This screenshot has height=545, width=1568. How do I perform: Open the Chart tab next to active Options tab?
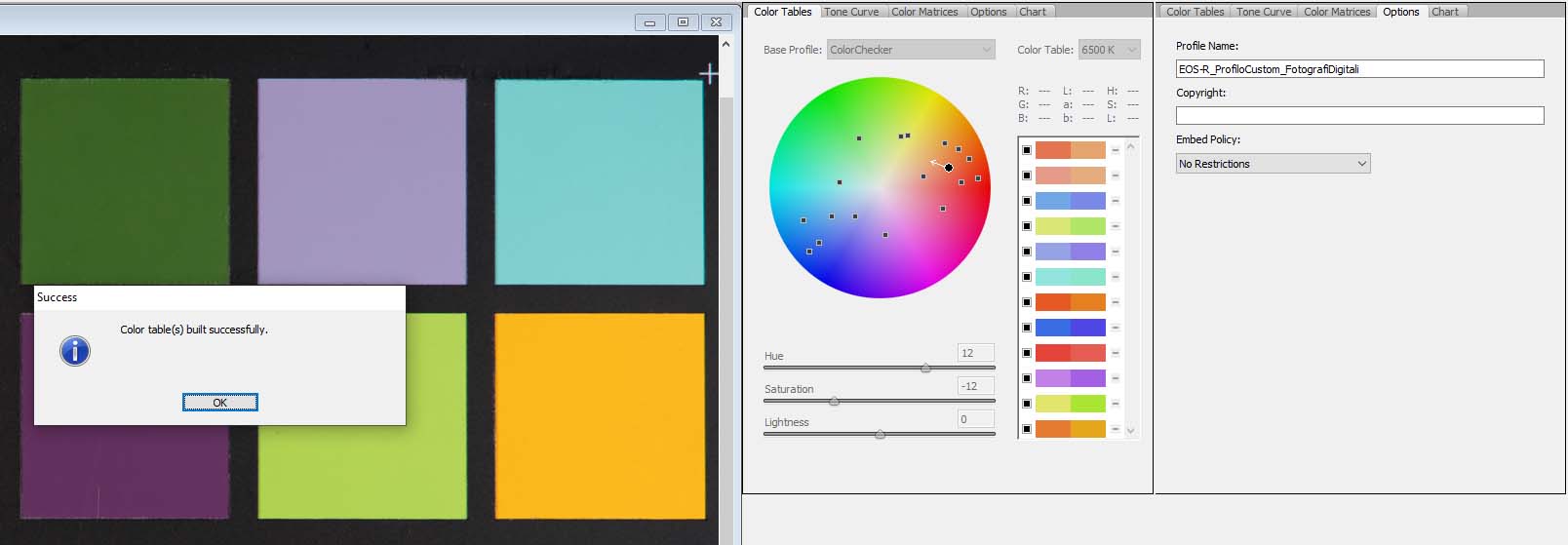click(1445, 12)
